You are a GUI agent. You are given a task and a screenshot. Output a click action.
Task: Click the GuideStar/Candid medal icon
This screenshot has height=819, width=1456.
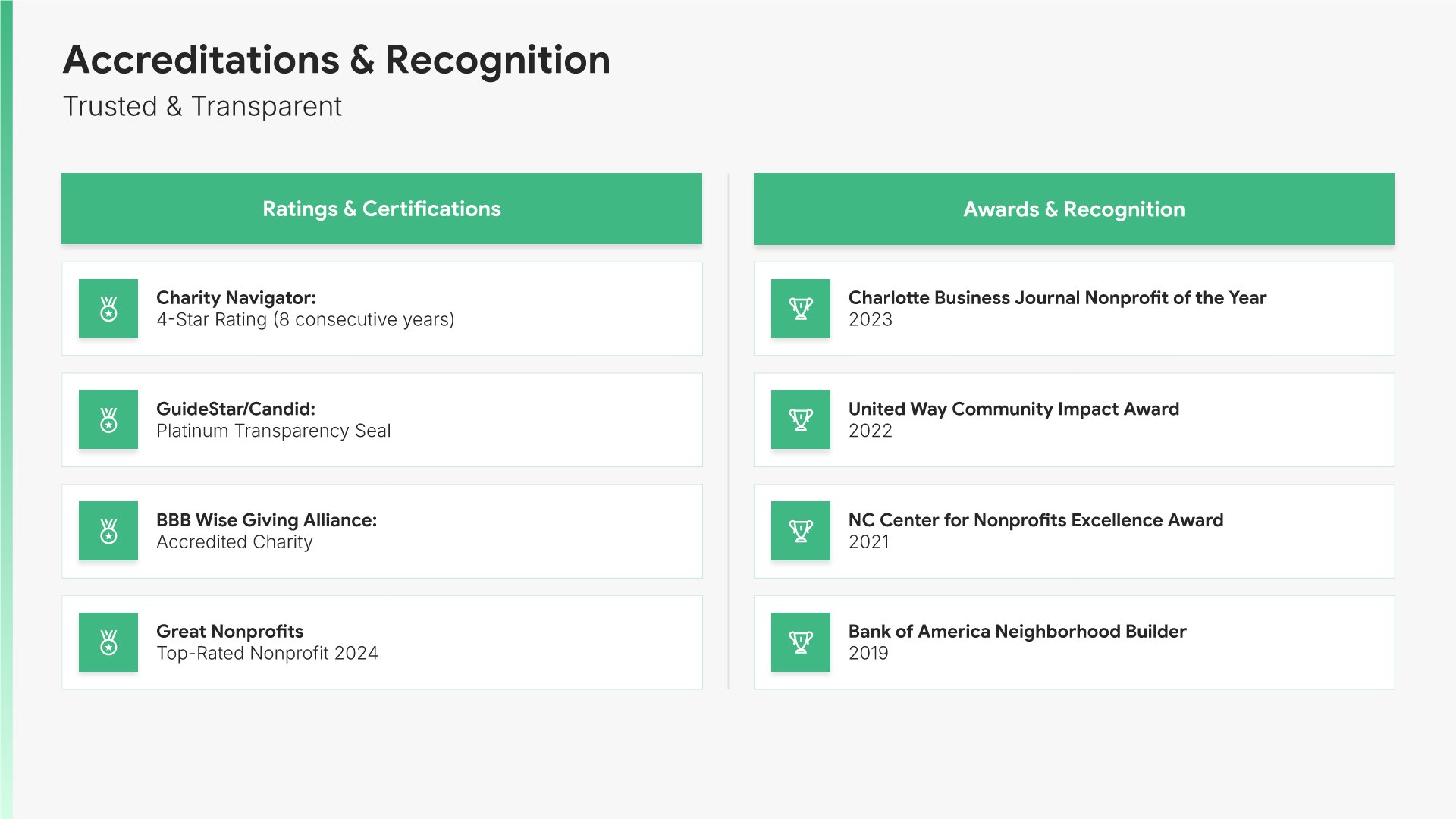pyautogui.click(x=108, y=419)
